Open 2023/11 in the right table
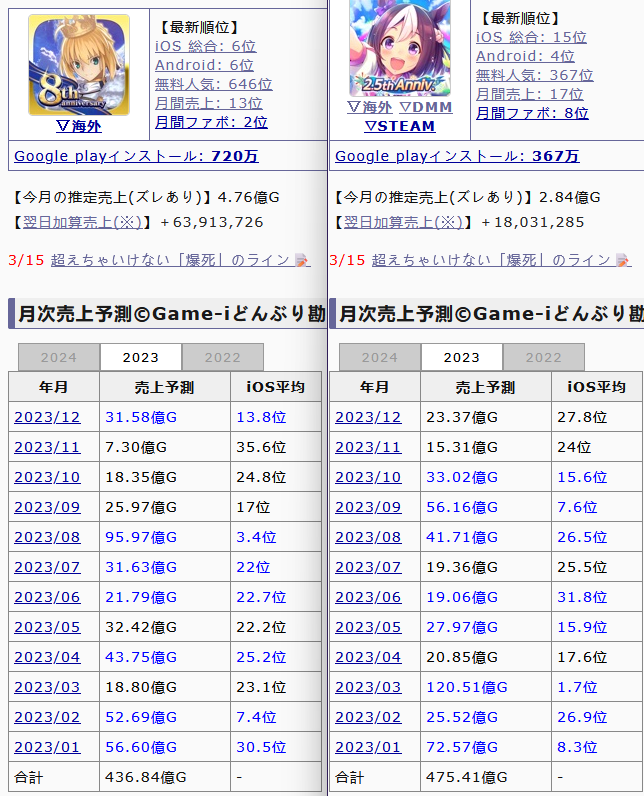Image resolution: width=644 pixels, height=796 pixels. tap(368, 447)
